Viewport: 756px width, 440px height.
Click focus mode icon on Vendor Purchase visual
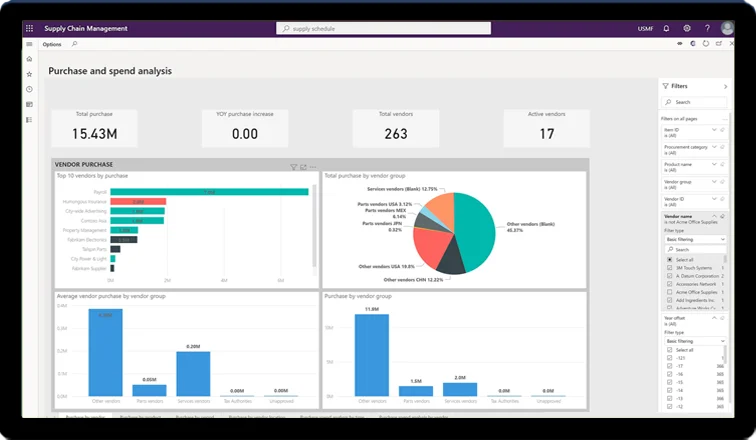pyautogui.click(x=303, y=167)
